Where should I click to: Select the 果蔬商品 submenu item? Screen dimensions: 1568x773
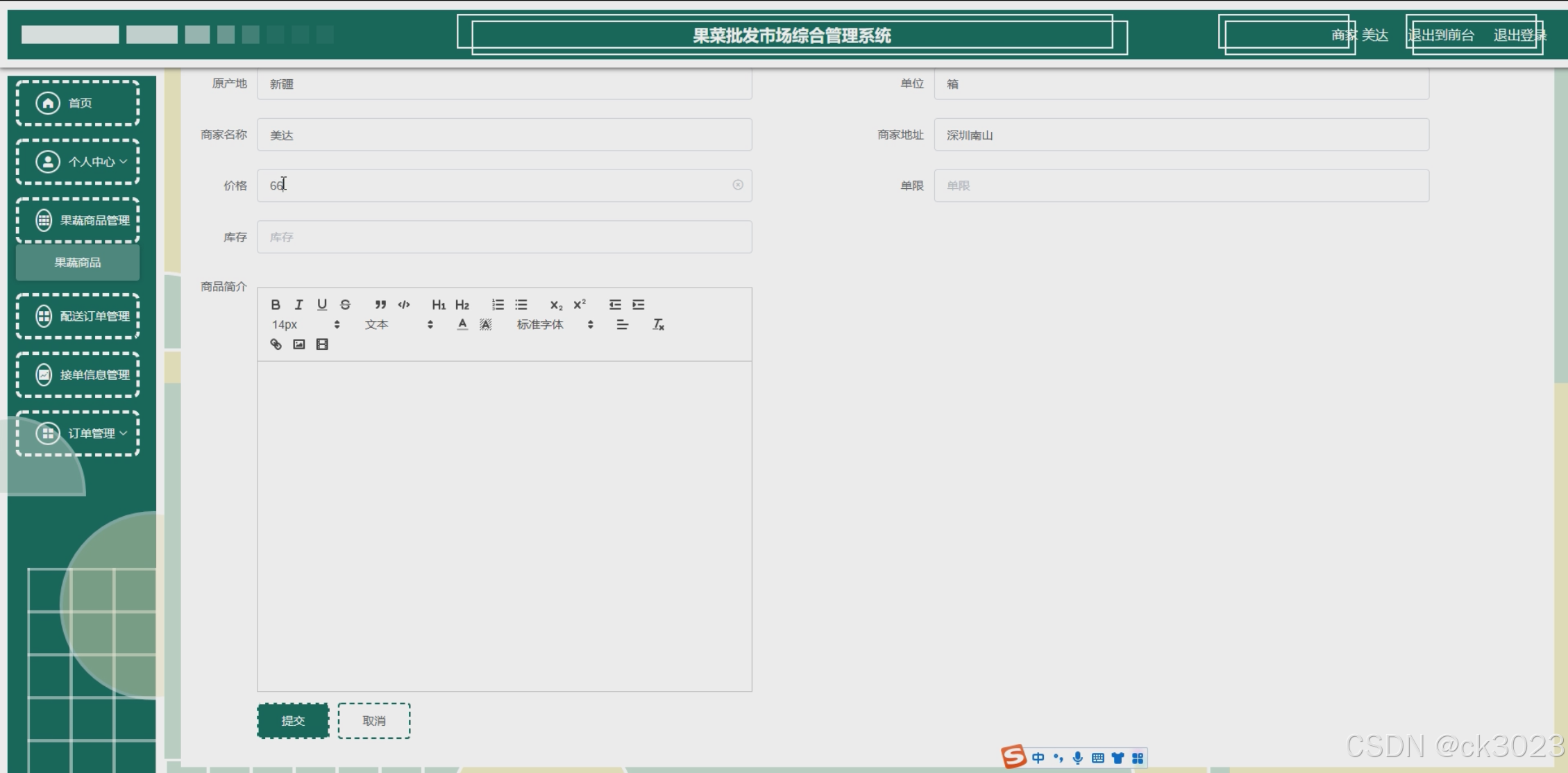(x=78, y=263)
